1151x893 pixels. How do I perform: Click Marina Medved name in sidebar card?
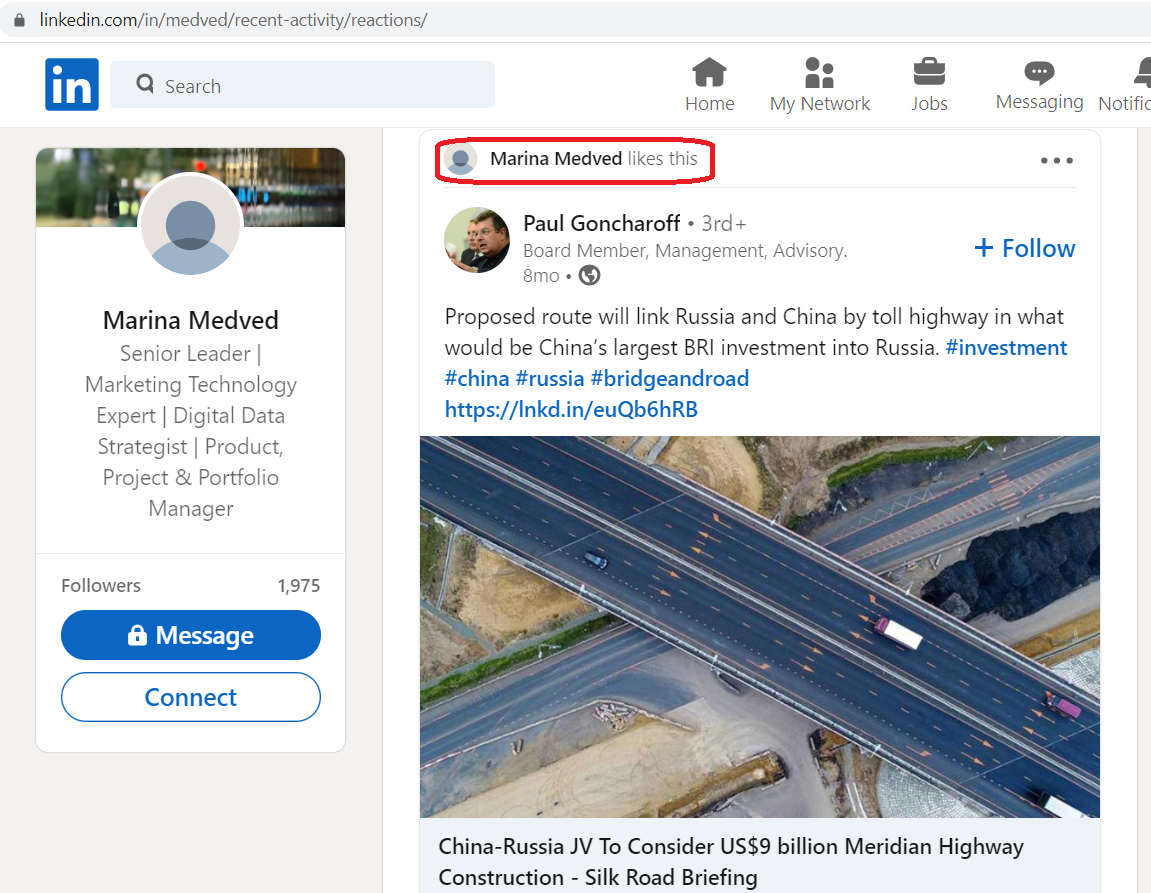pyautogui.click(x=191, y=320)
